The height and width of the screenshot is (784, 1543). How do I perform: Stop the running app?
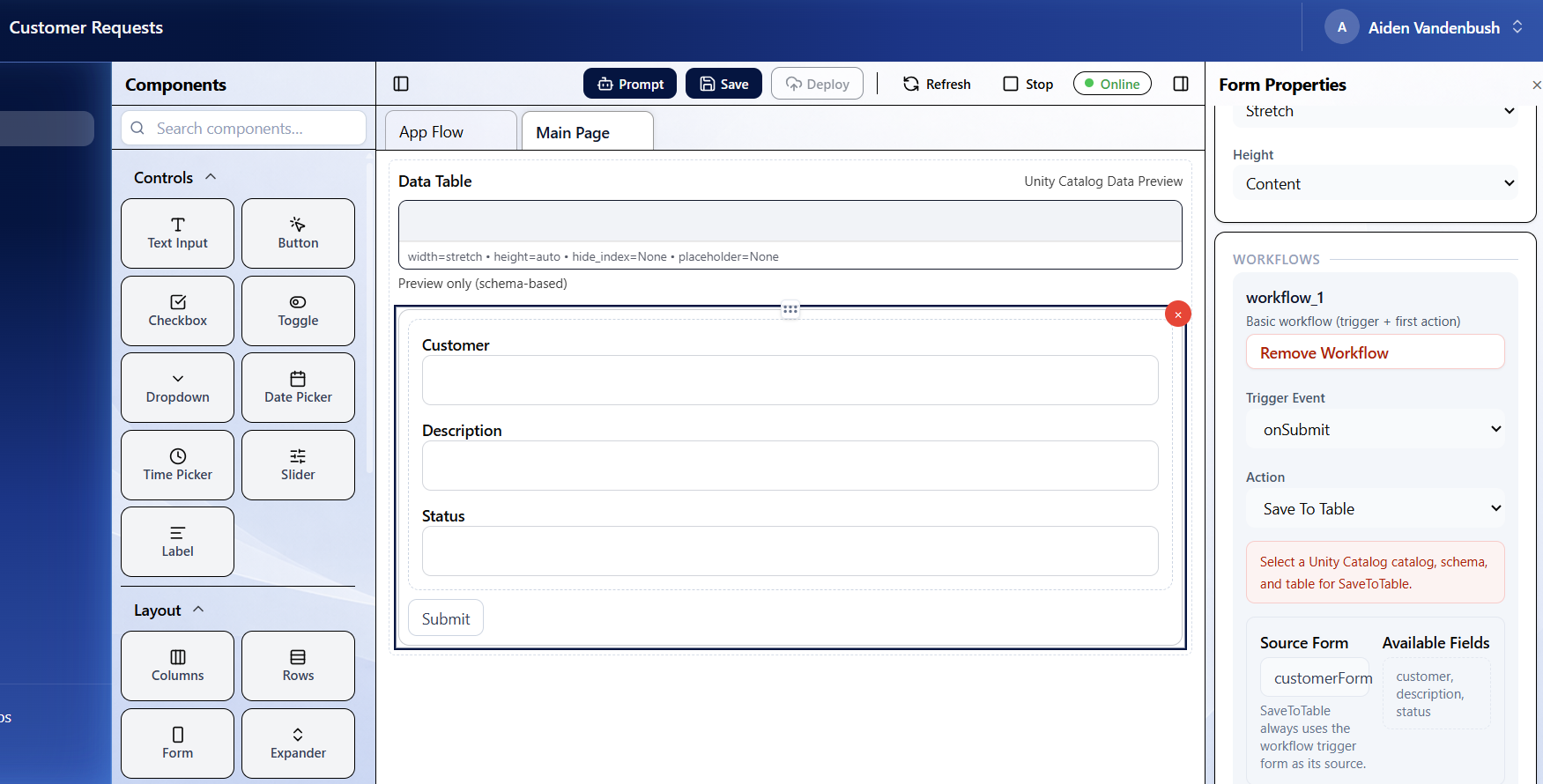(x=1028, y=84)
